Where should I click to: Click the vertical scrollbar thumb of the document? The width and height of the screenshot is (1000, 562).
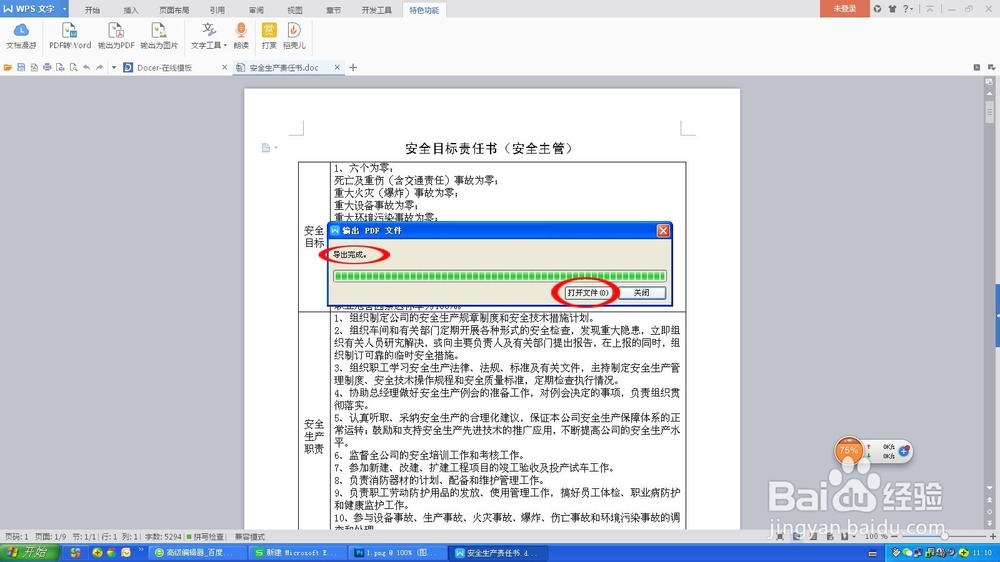pos(989,112)
